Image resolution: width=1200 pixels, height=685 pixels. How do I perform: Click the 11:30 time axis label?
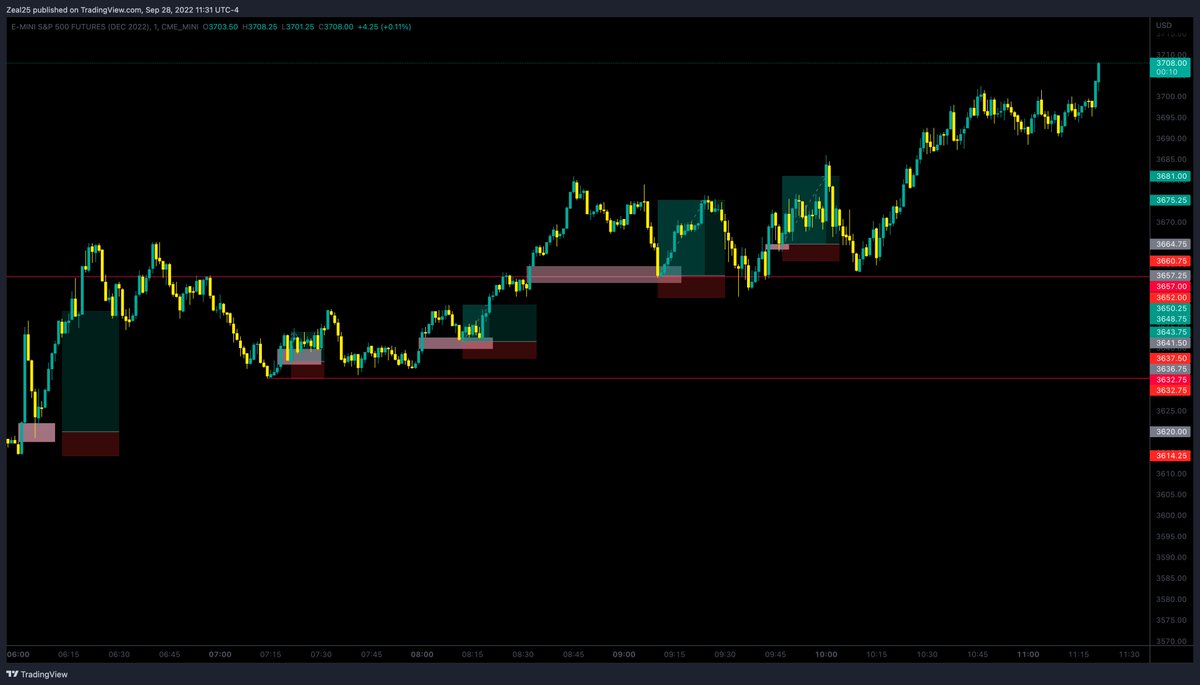coord(1129,654)
